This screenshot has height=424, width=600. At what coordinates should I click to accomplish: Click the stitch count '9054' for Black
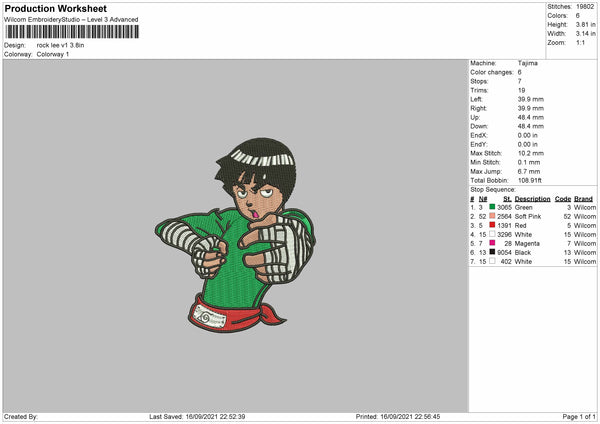(504, 253)
